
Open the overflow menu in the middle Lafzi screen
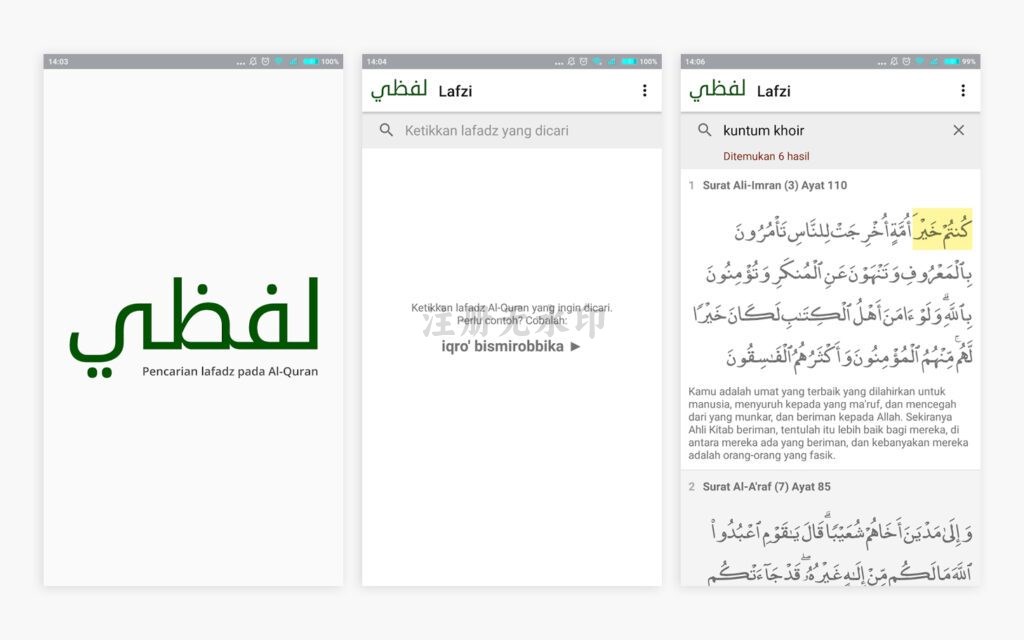pos(645,91)
